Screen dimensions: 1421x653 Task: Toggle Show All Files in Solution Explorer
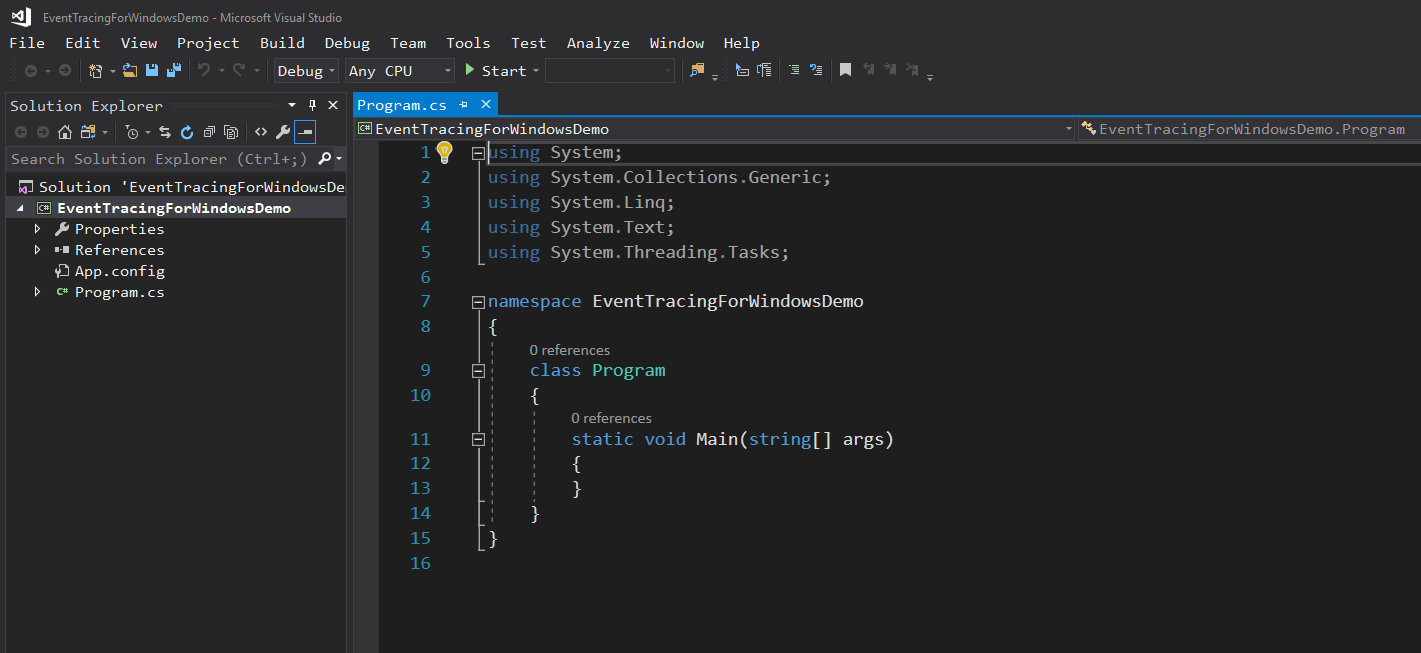click(x=231, y=132)
